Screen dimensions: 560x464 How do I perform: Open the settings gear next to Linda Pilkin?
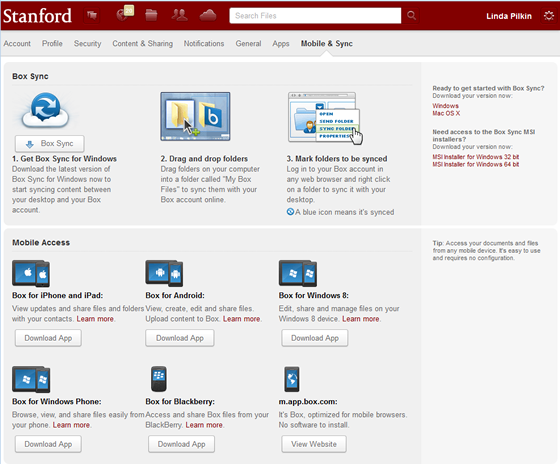(549, 16)
